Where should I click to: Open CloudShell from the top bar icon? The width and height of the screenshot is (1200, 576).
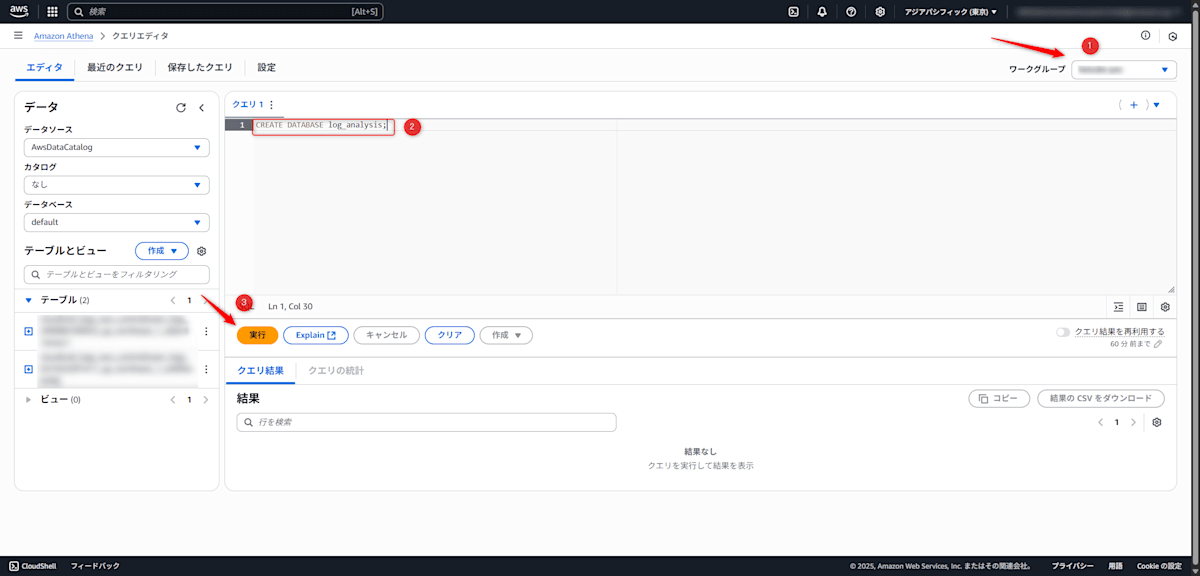coord(793,12)
